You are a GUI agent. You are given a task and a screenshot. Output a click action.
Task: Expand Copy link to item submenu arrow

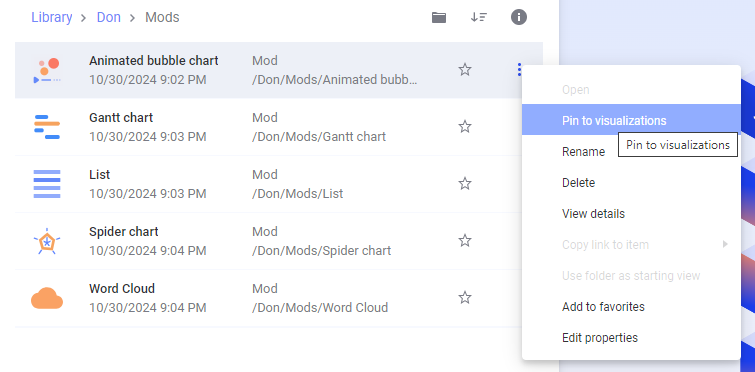[x=725, y=244]
